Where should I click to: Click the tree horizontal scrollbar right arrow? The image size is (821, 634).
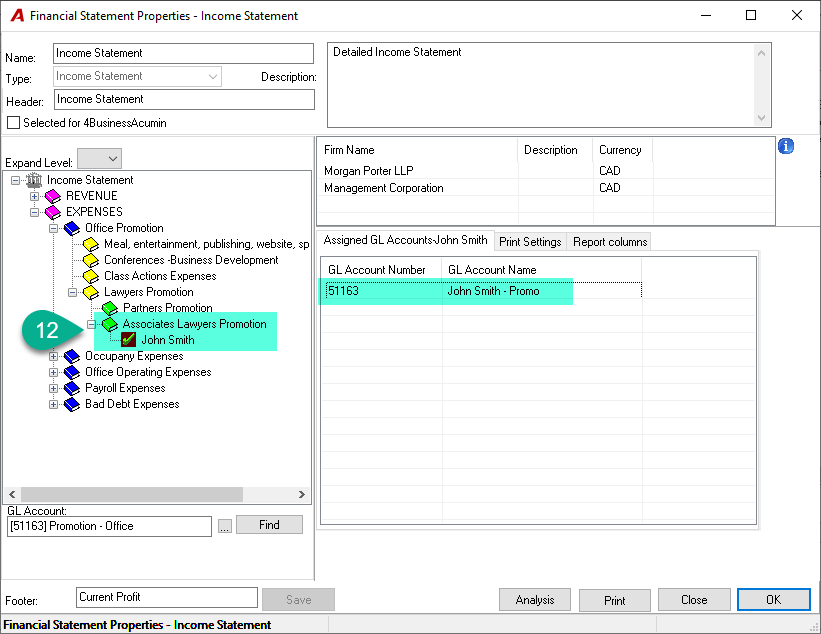(302, 494)
